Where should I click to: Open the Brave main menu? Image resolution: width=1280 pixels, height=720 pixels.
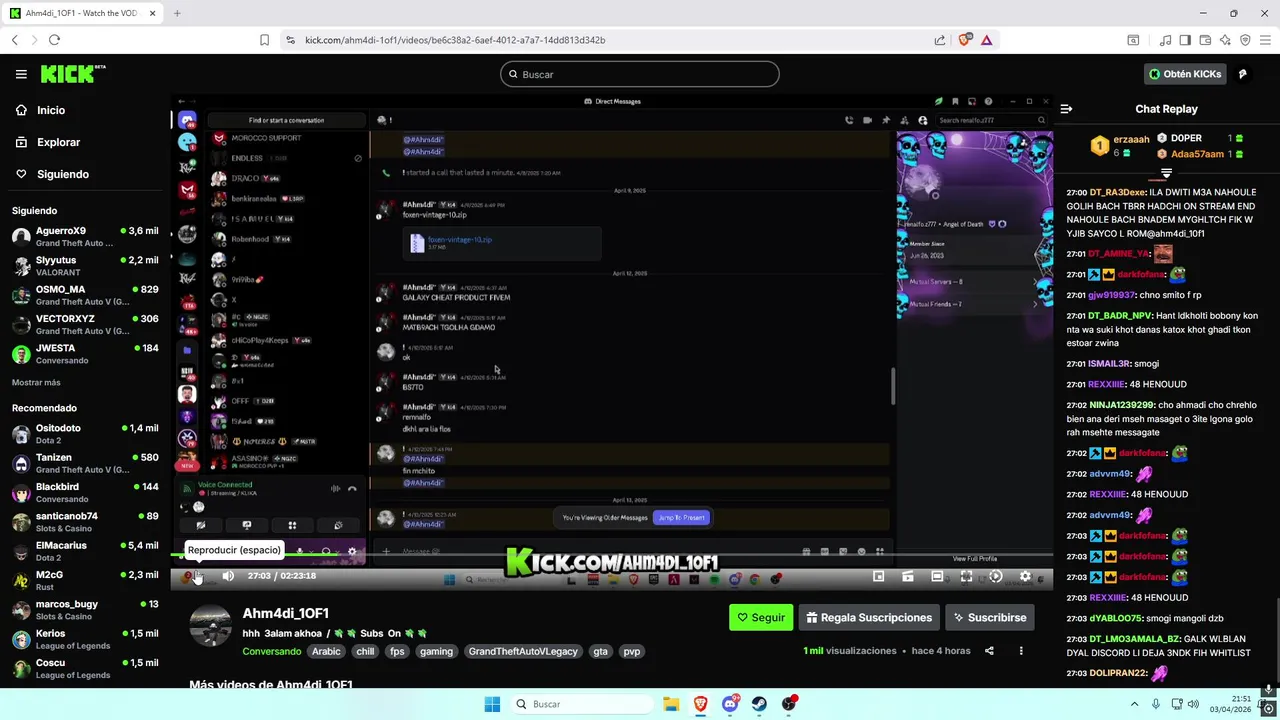pyautogui.click(x=1265, y=40)
